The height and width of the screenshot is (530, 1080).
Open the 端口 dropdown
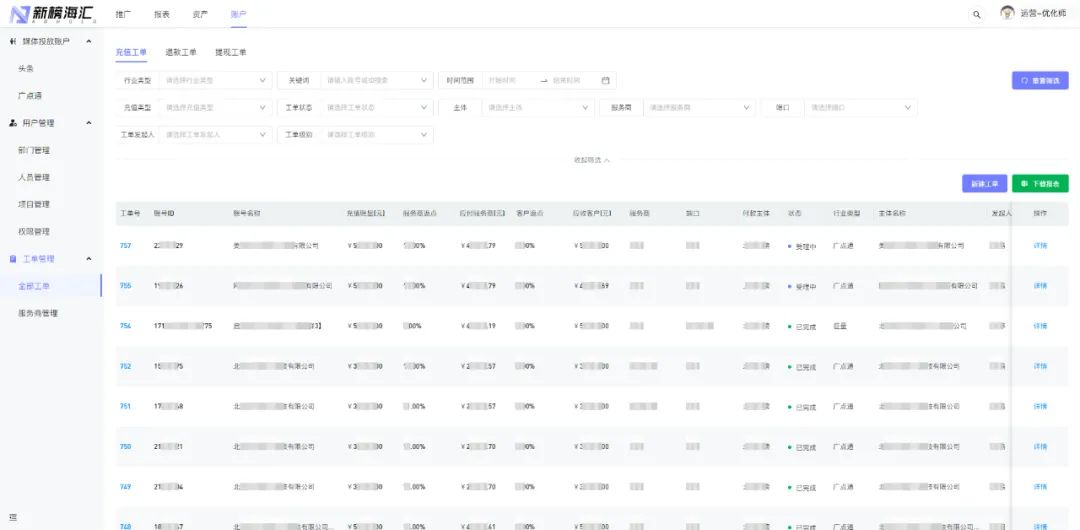point(860,108)
